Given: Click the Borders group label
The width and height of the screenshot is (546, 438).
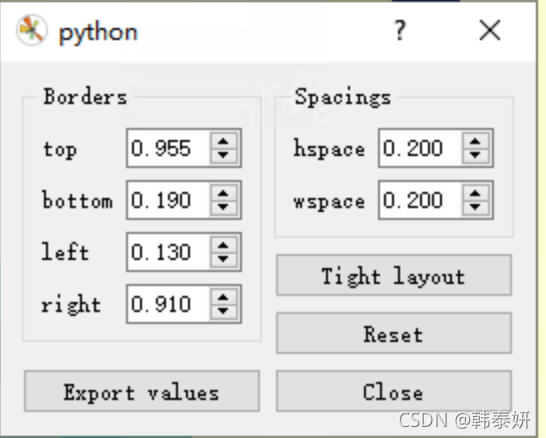Looking at the screenshot, I should tap(85, 96).
